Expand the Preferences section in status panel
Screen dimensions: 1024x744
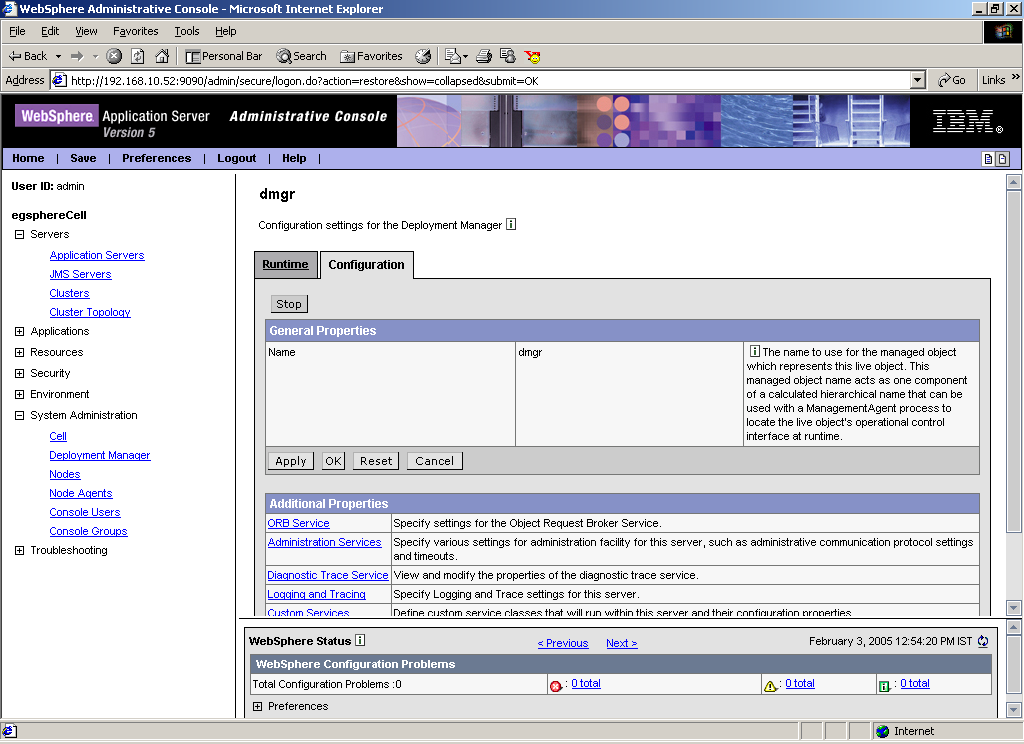(x=257, y=707)
